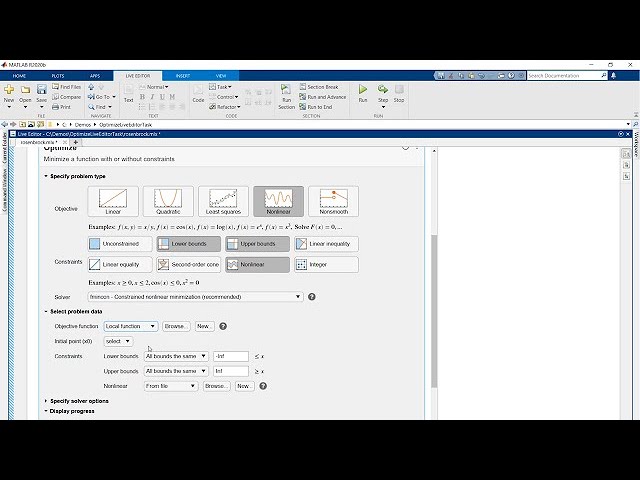This screenshot has width=640, height=480.
Task: Expand Specify solver options section
Action: (x=76, y=401)
